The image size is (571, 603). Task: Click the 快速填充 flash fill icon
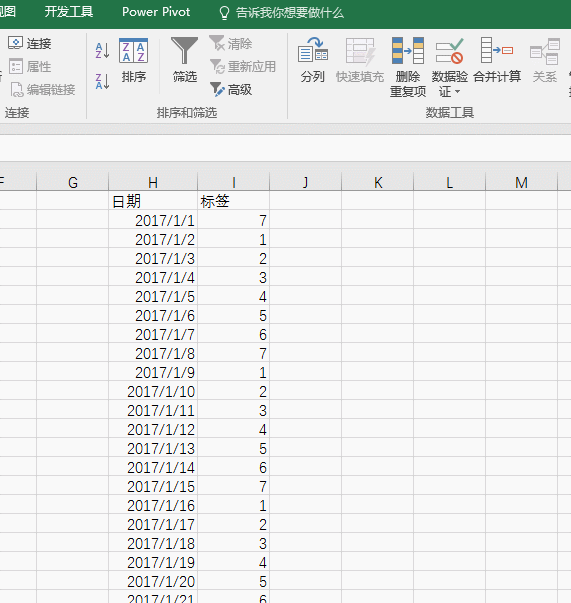coord(360,51)
